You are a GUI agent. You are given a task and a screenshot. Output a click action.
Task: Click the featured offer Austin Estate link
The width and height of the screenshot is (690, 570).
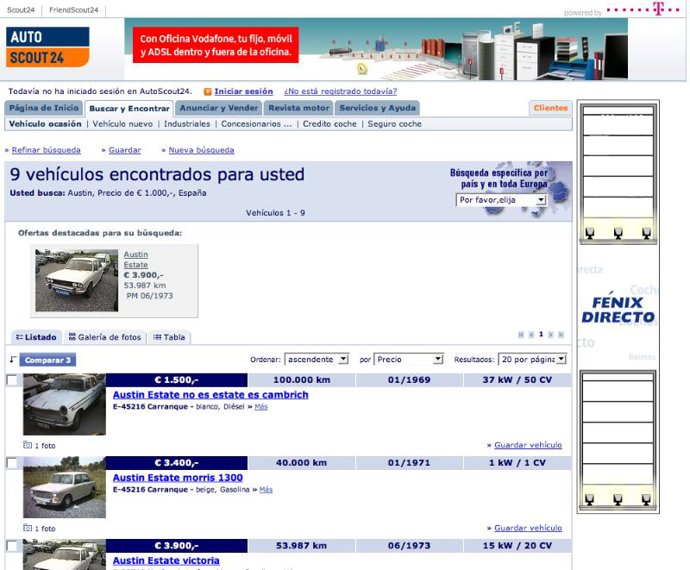[136, 260]
